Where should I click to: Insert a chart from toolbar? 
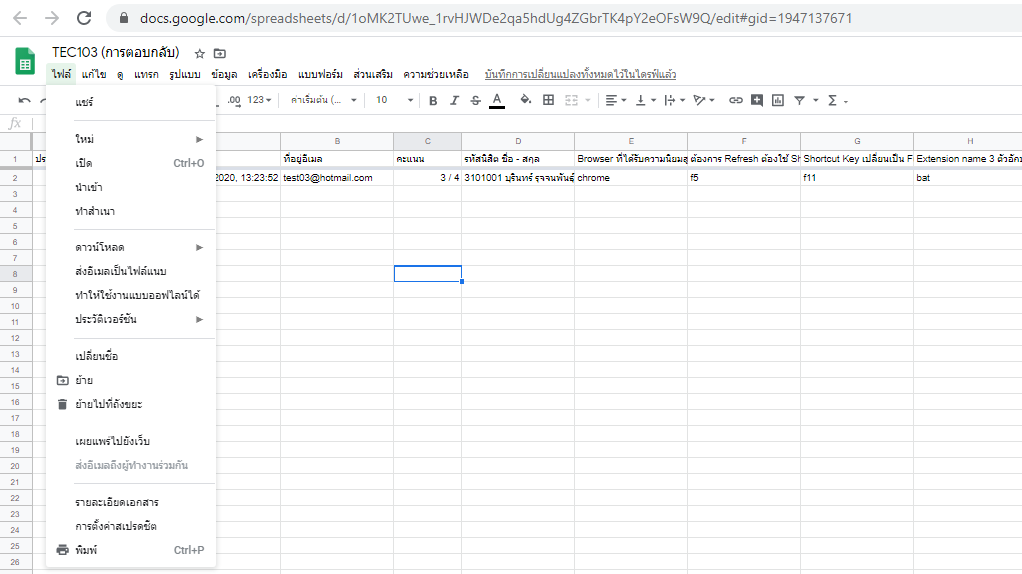click(778, 100)
